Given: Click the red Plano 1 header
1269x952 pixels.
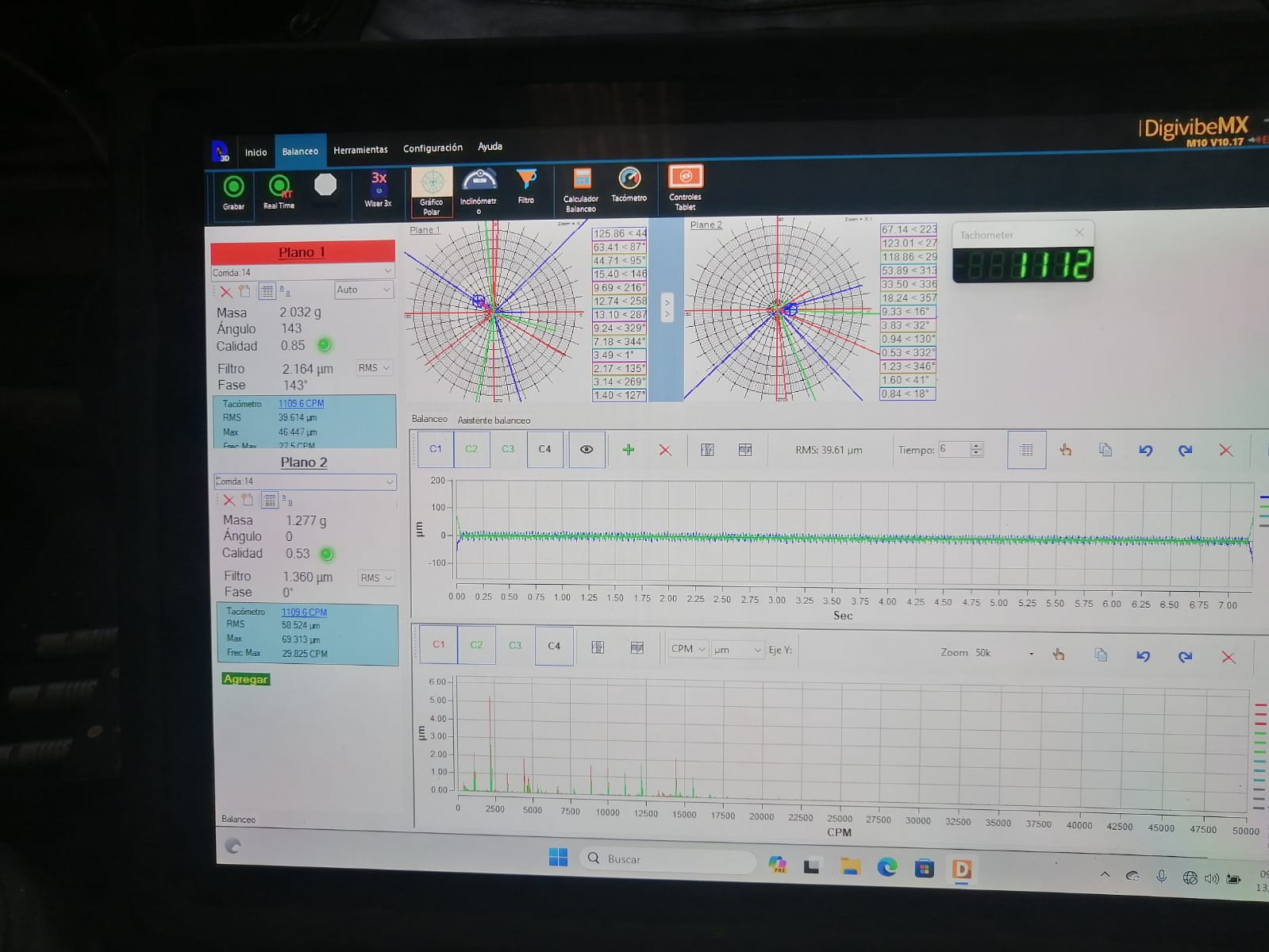Looking at the screenshot, I should (x=302, y=252).
